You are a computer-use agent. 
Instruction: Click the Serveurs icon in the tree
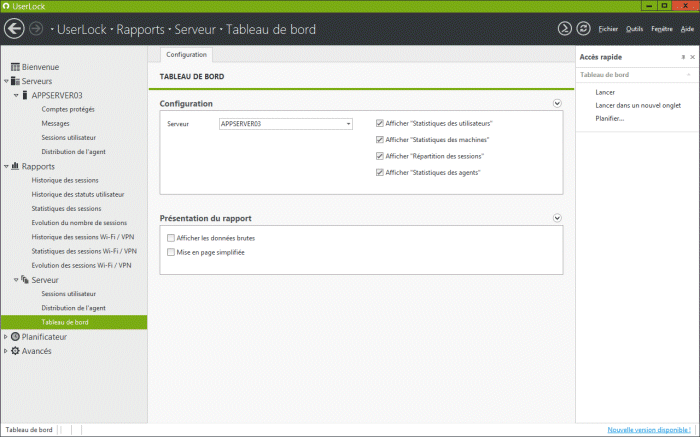pos(15,81)
